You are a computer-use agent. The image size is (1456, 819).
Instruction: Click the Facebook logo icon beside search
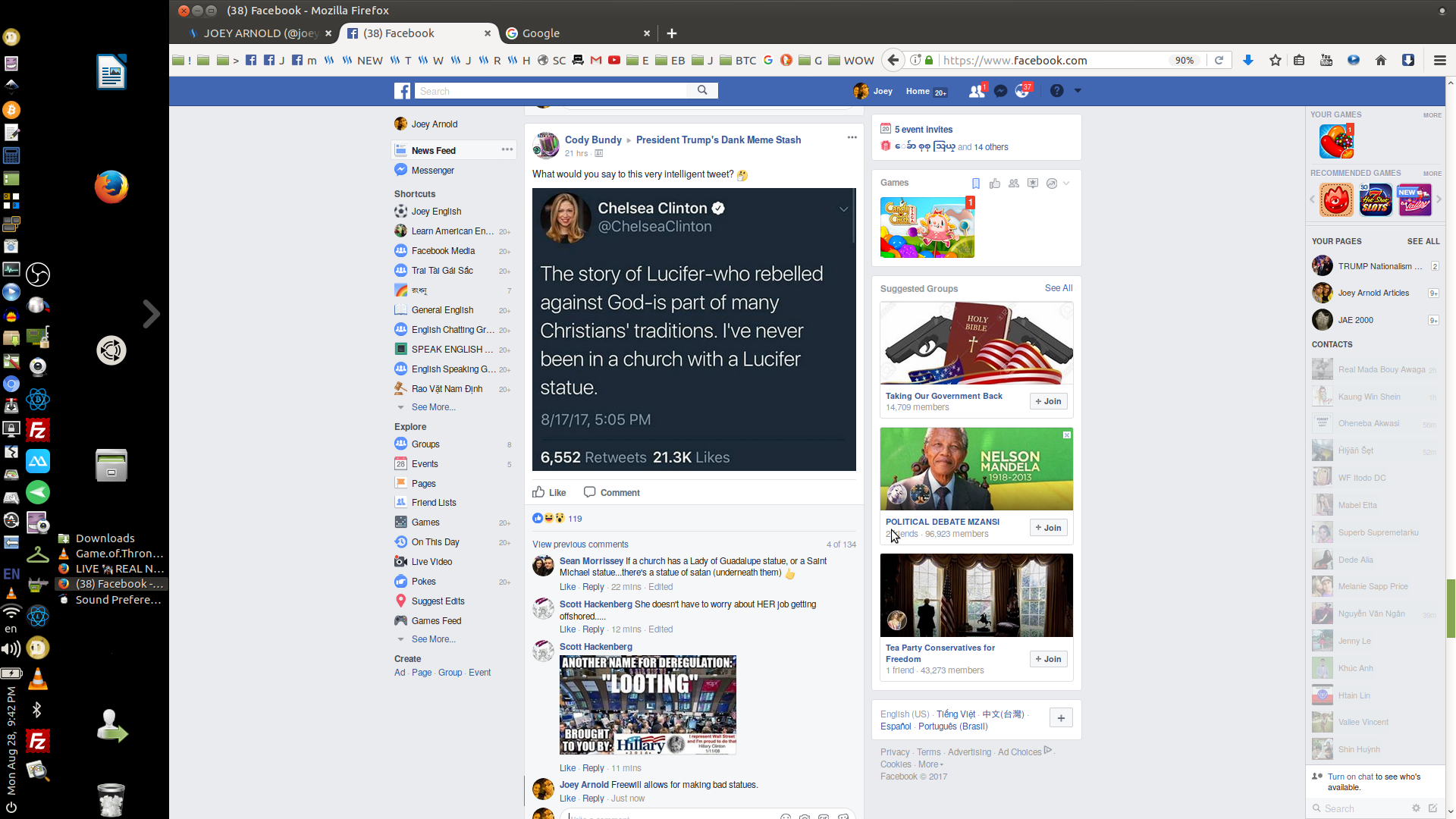(x=403, y=90)
